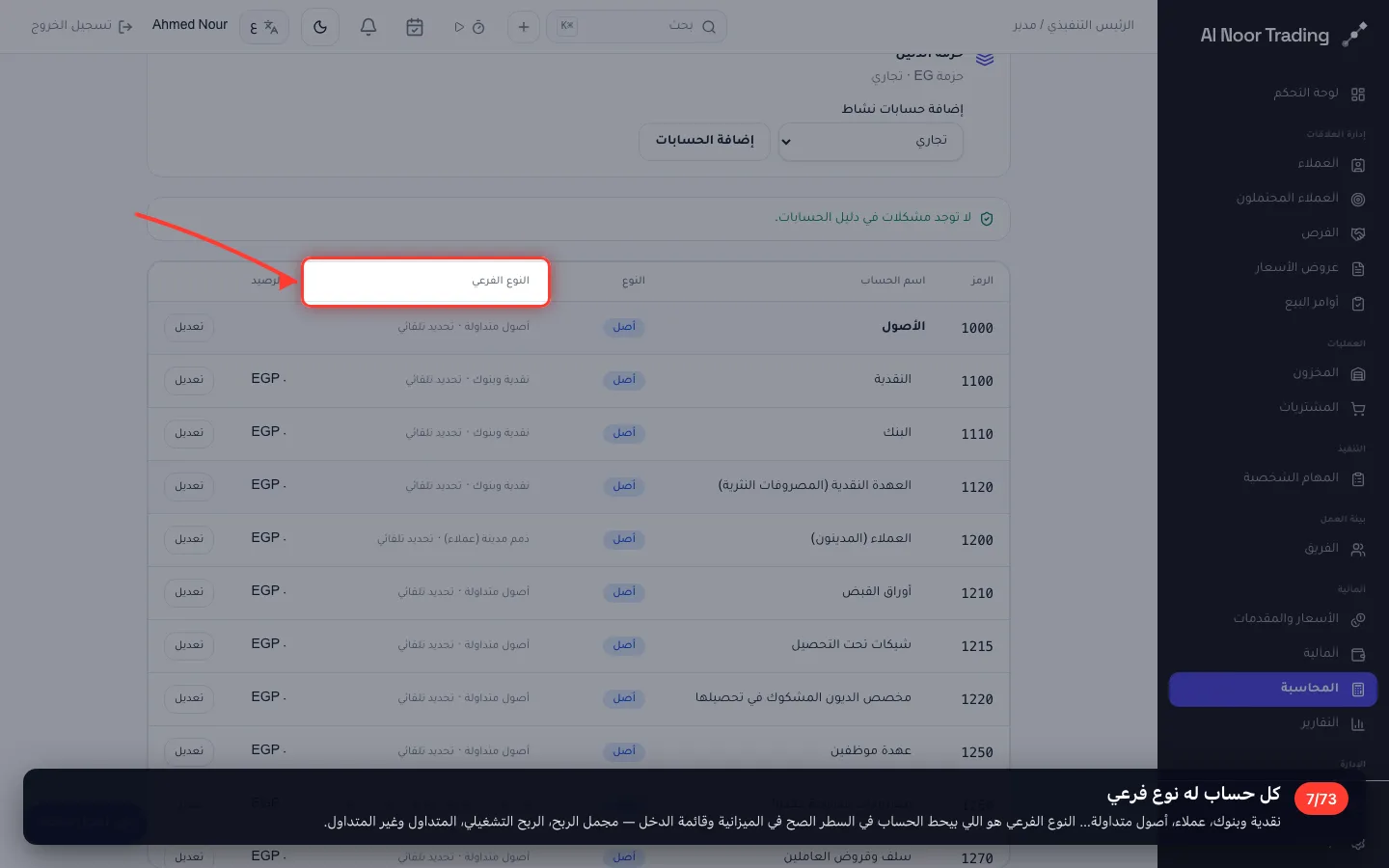Click the document icon for عروض الأسعار
The width and height of the screenshot is (1389, 868).
click(1358, 269)
